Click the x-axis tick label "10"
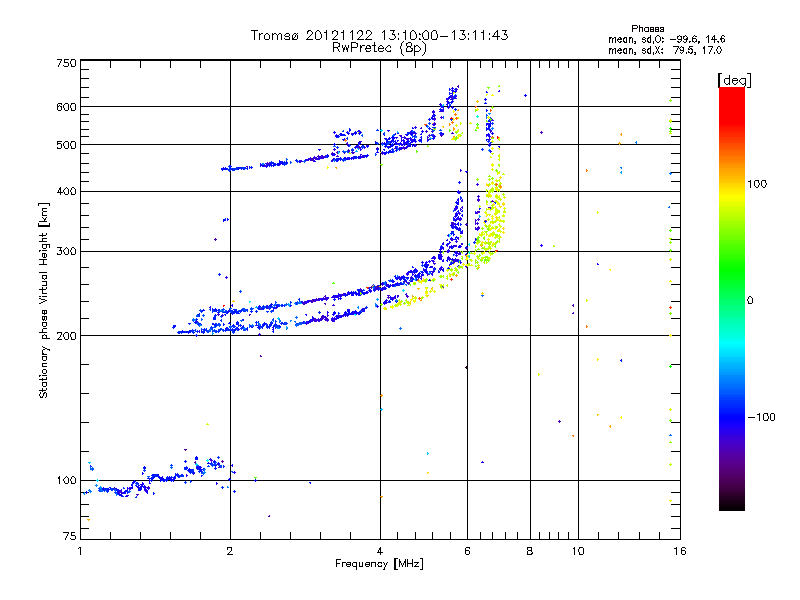Image resolution: width=800 pixels, height=600 pixels. coord(578,551)
